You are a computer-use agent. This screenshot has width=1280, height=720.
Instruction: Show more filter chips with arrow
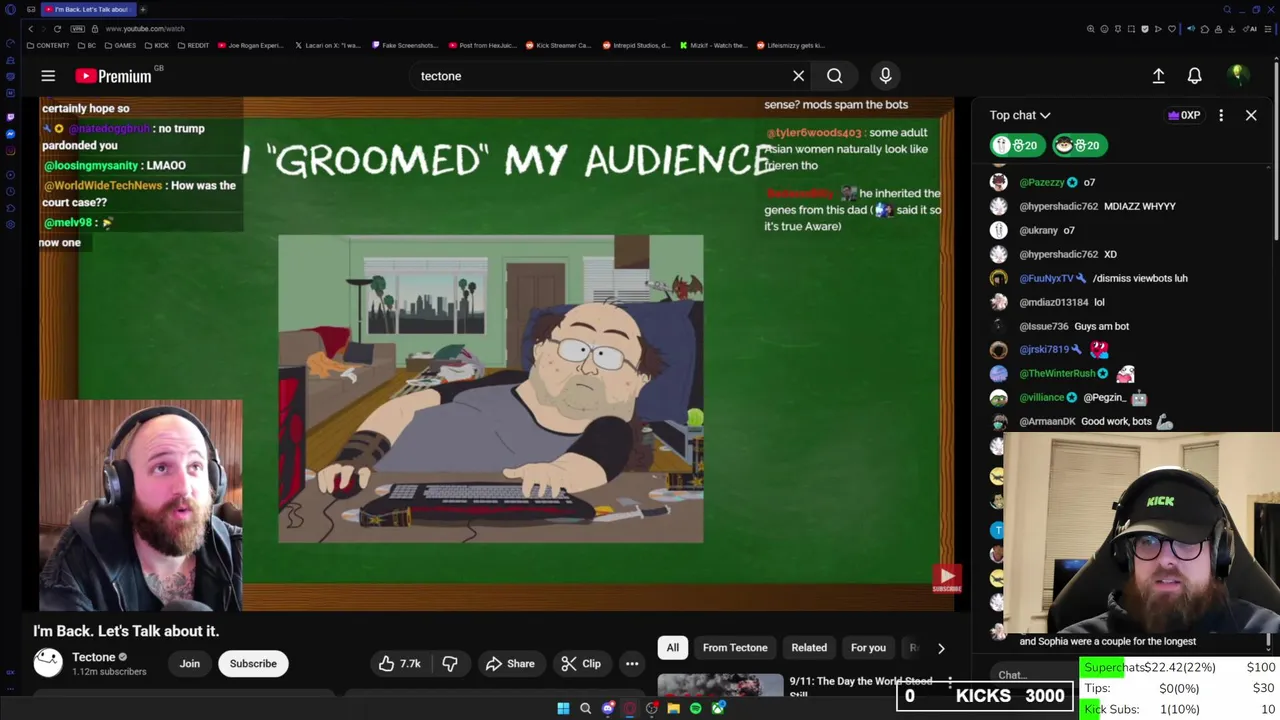point(941,648)
